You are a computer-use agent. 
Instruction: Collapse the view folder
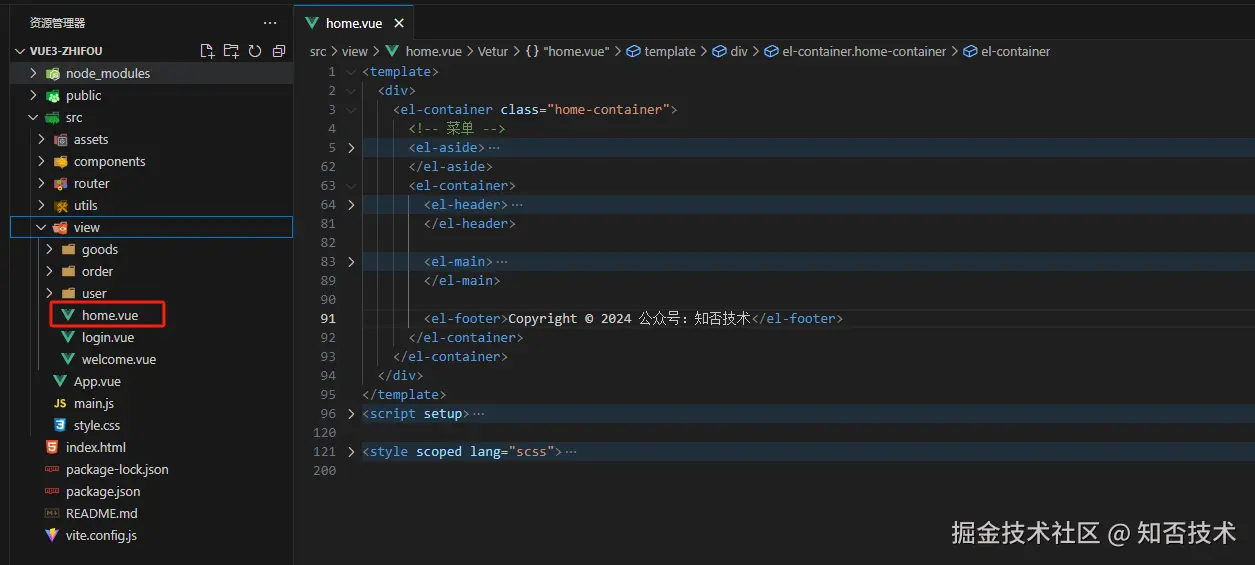41,227
